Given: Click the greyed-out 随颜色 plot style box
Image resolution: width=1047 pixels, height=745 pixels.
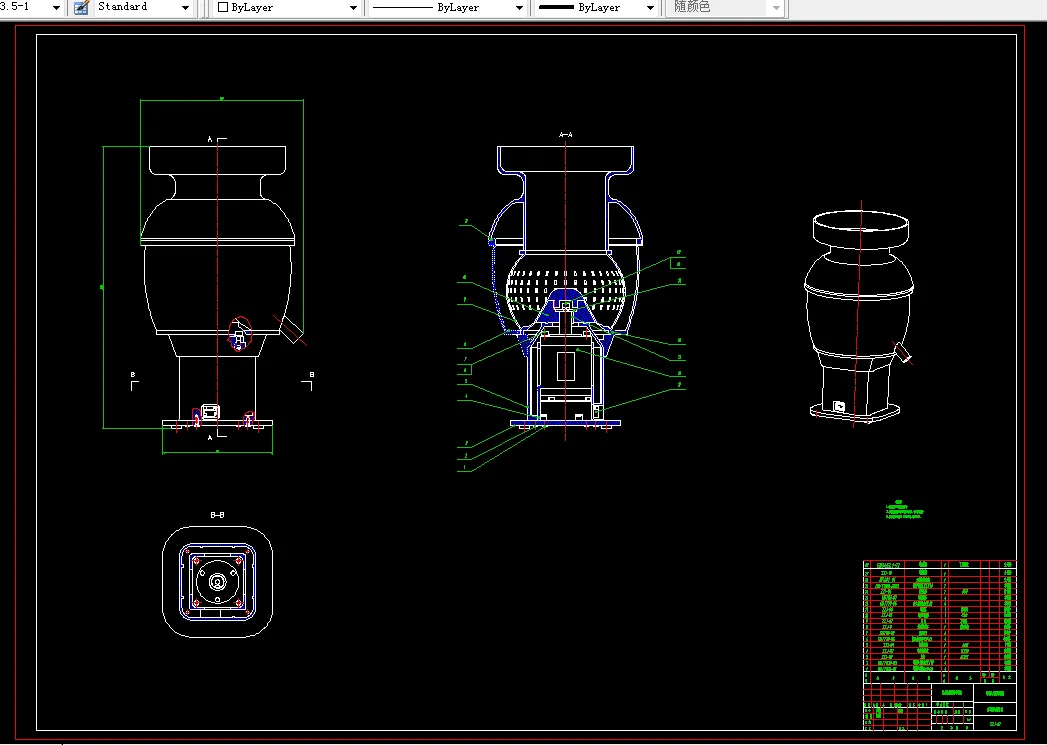Looking at the screenshot, I should pos(725,7).
